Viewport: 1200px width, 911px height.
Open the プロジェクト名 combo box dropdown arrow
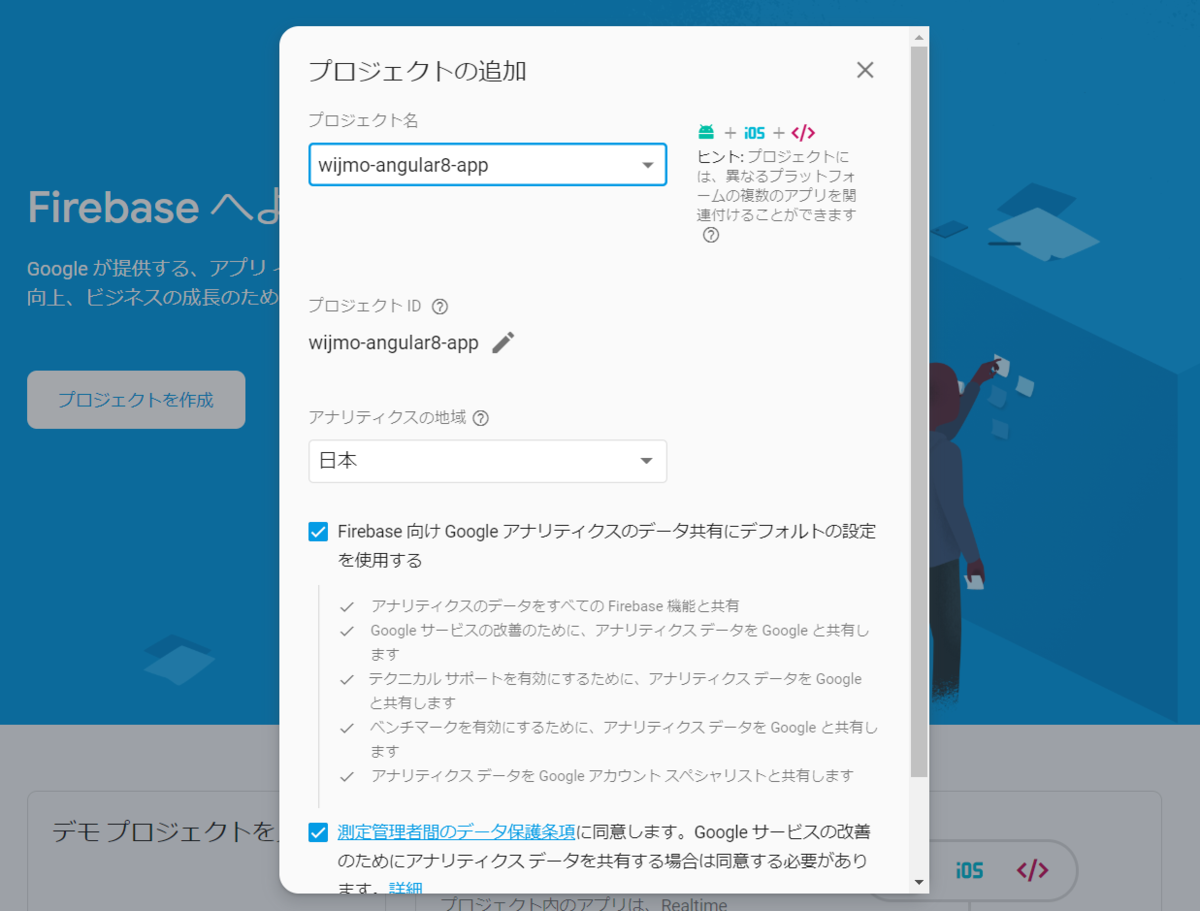pos(647,165)
